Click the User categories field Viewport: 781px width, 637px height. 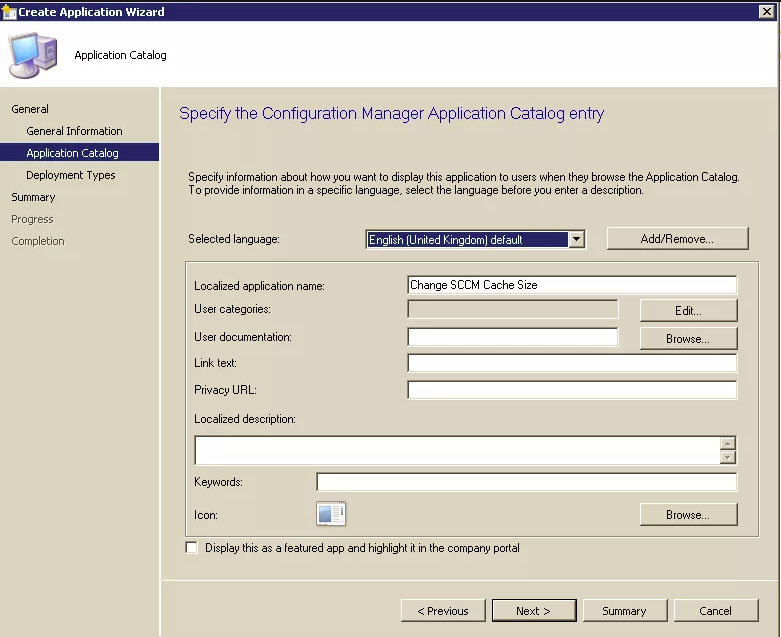(513, 309)
